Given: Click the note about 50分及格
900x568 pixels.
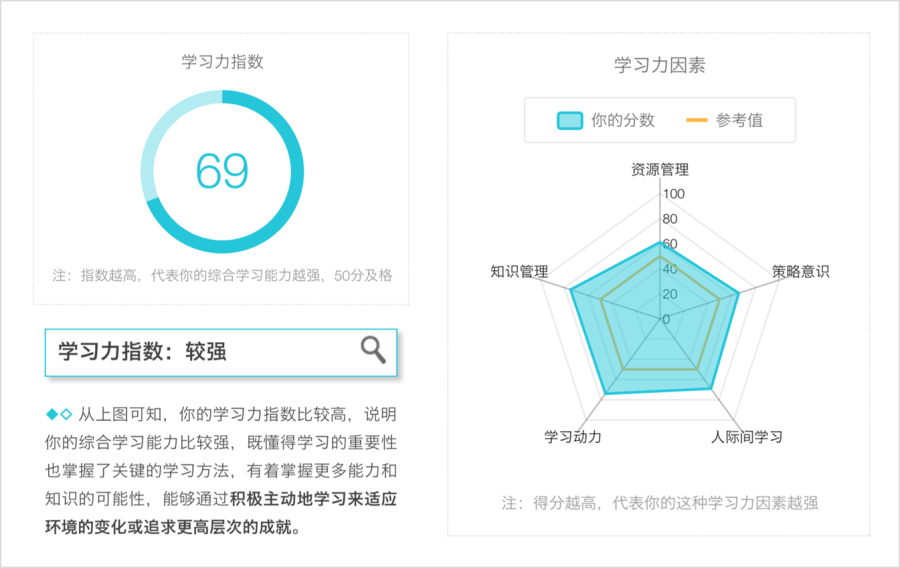Looking at the screenshot, I should (222, 275).
